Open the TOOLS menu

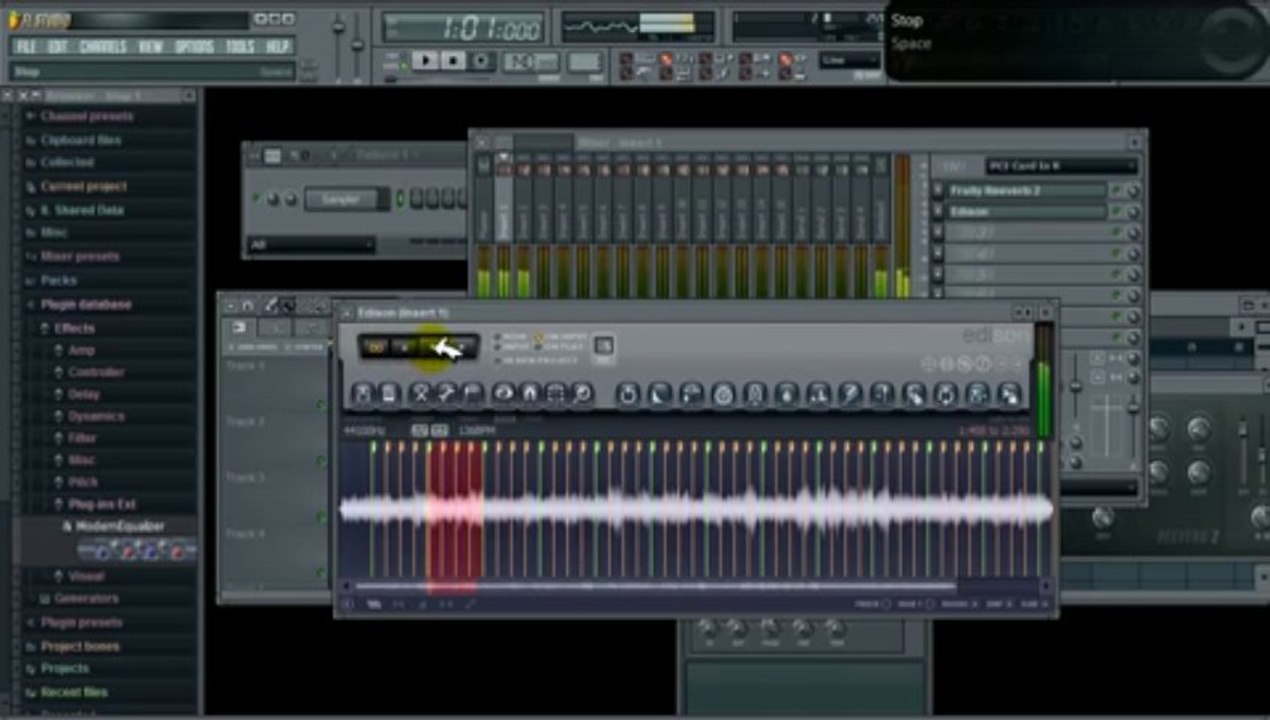[240, 46]
